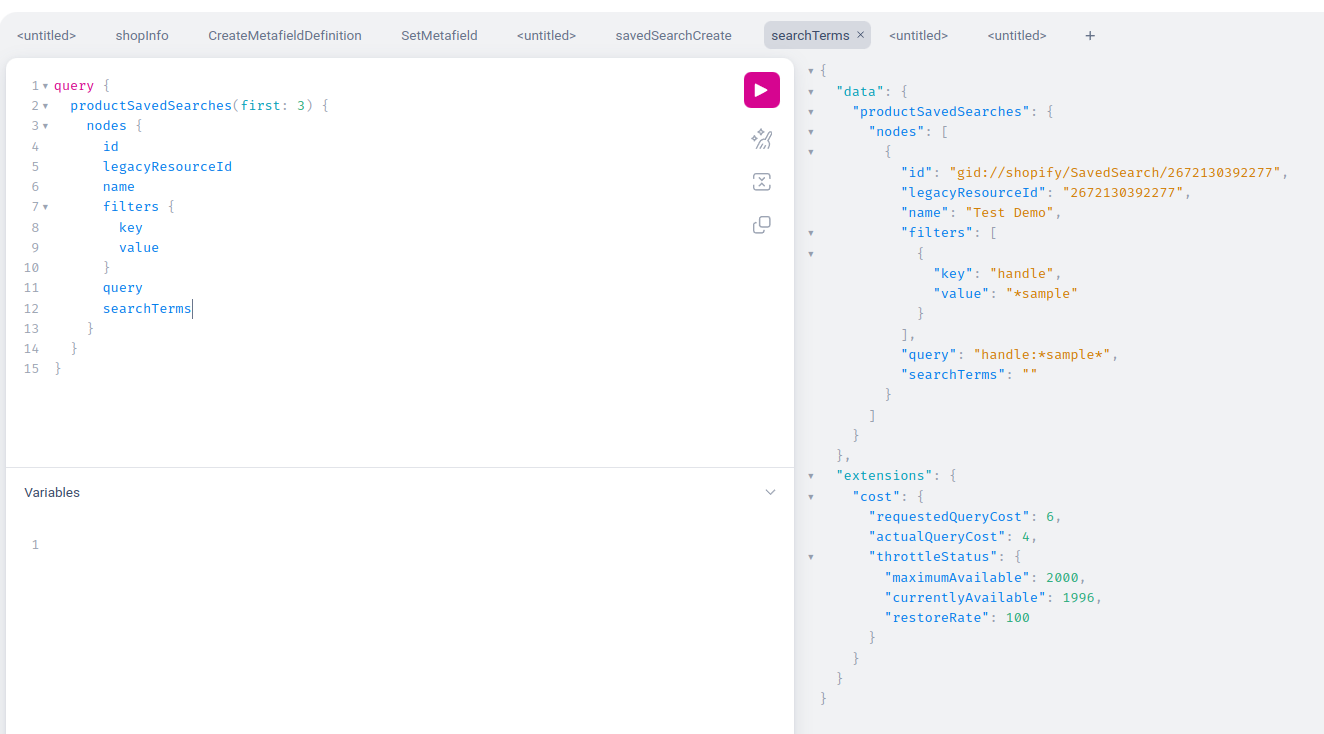Place cursor on the searchTerms field in query
The image size is (1324, 734).
146,309
